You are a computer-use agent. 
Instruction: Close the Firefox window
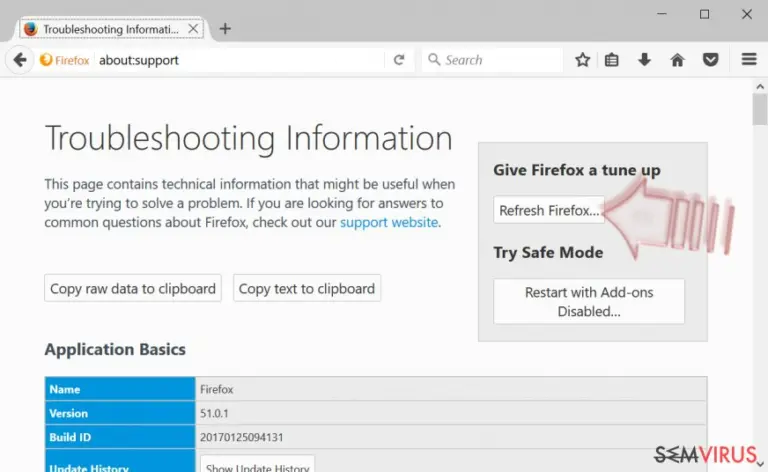point(746,14)
